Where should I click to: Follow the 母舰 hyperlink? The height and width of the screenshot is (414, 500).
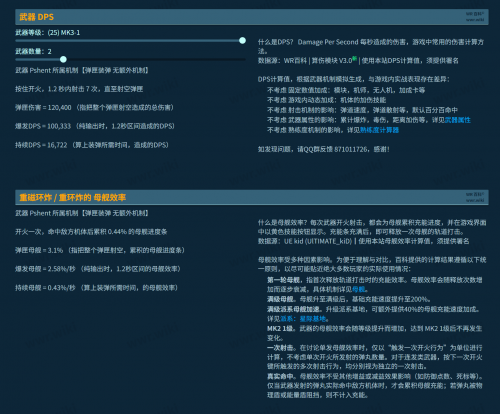point(358,289)
